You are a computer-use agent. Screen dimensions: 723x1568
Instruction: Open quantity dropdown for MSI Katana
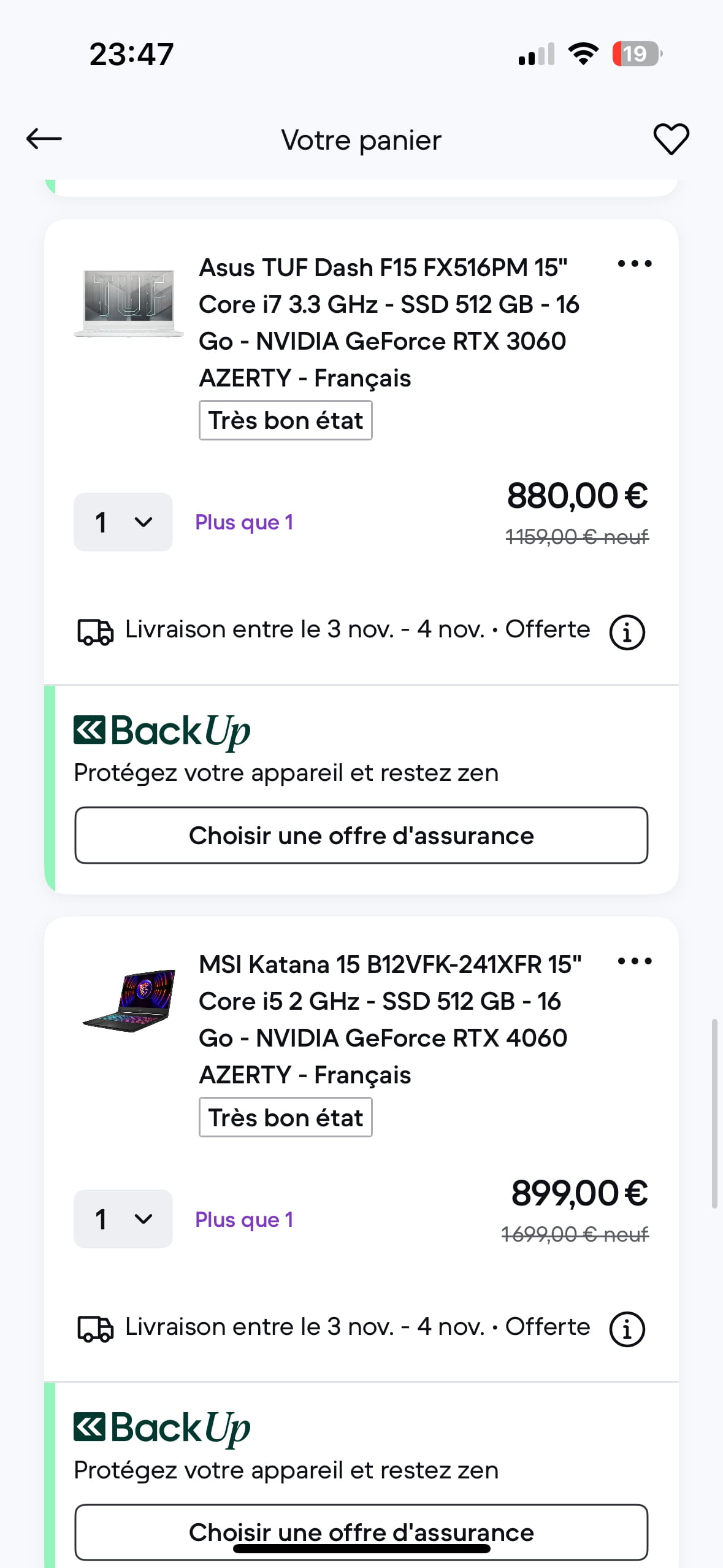coord(123,1219)
